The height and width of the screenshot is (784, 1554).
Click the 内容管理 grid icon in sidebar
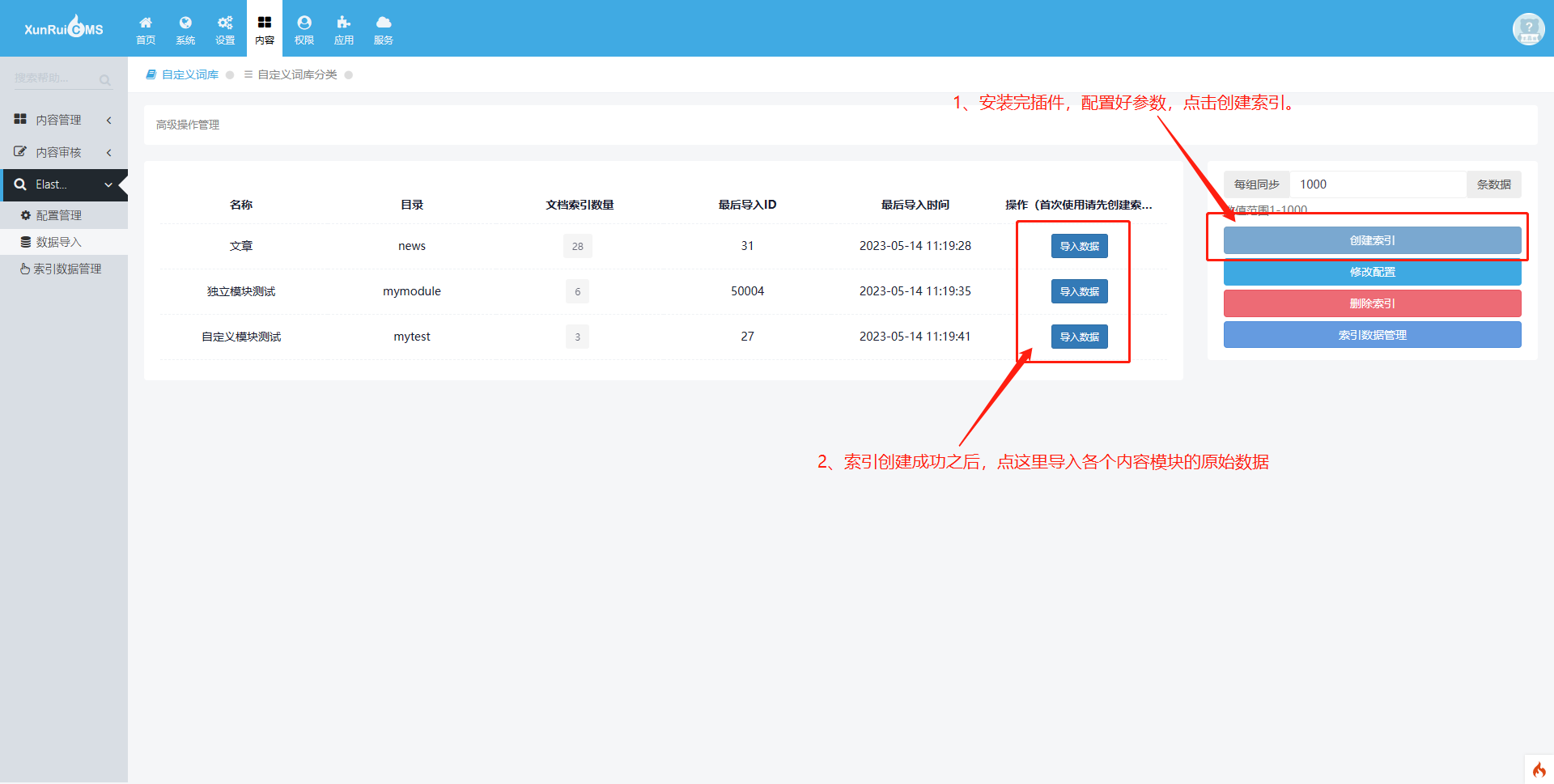20,119
